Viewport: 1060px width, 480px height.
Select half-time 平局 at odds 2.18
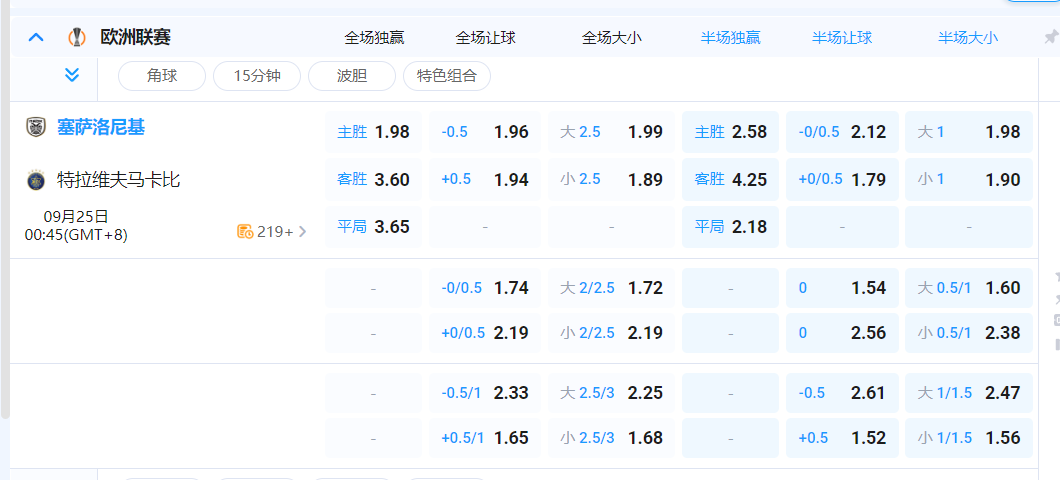pyautogui.click(x=730, y=227)
